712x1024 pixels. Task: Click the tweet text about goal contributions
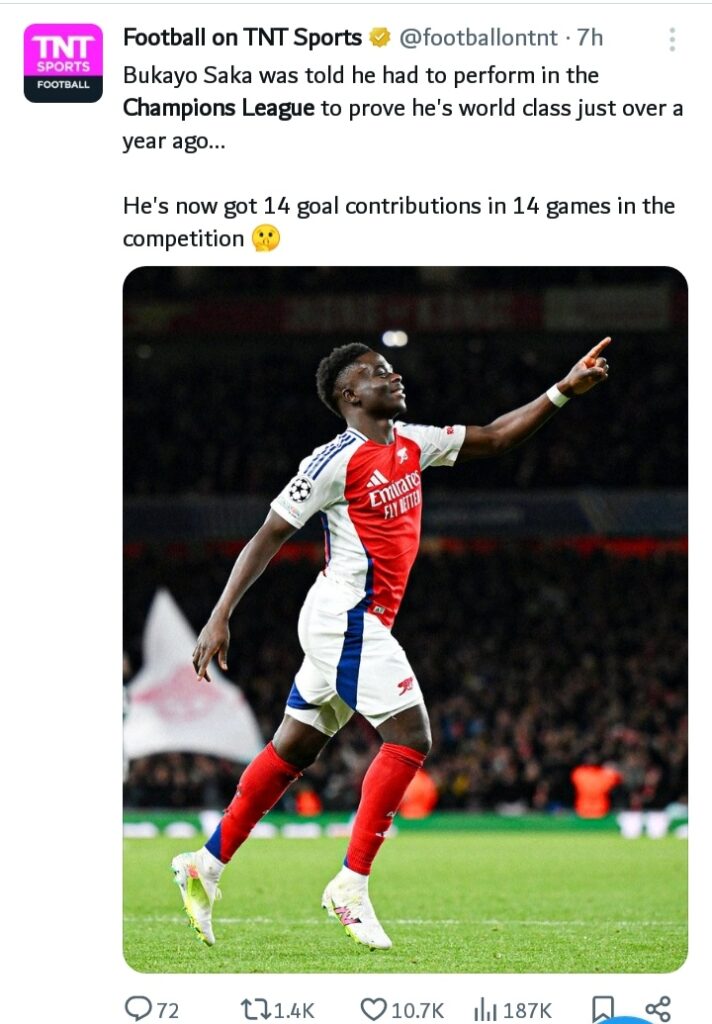[x=398, y=222]
